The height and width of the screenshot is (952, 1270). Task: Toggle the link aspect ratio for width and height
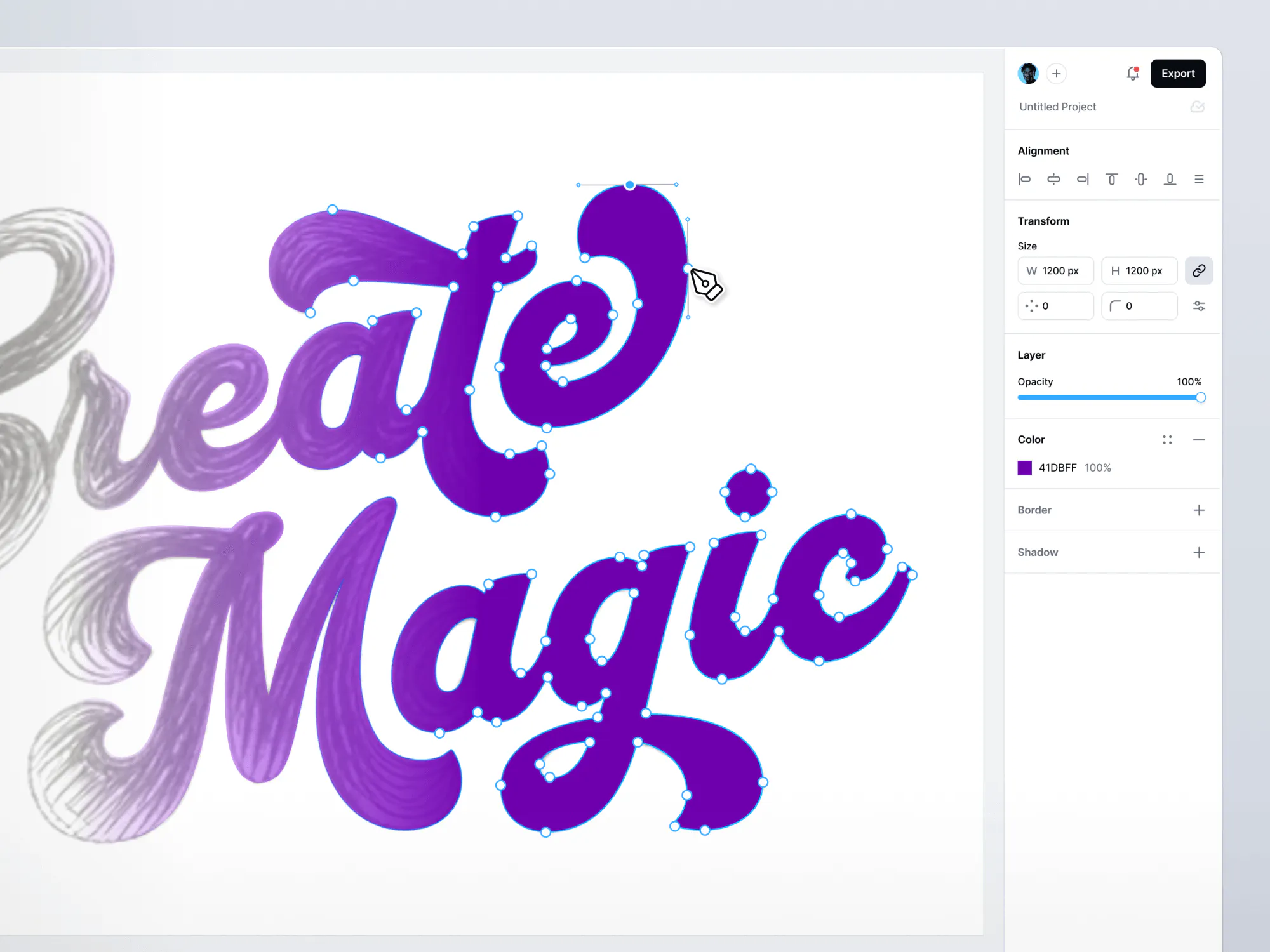(1199, 270)
